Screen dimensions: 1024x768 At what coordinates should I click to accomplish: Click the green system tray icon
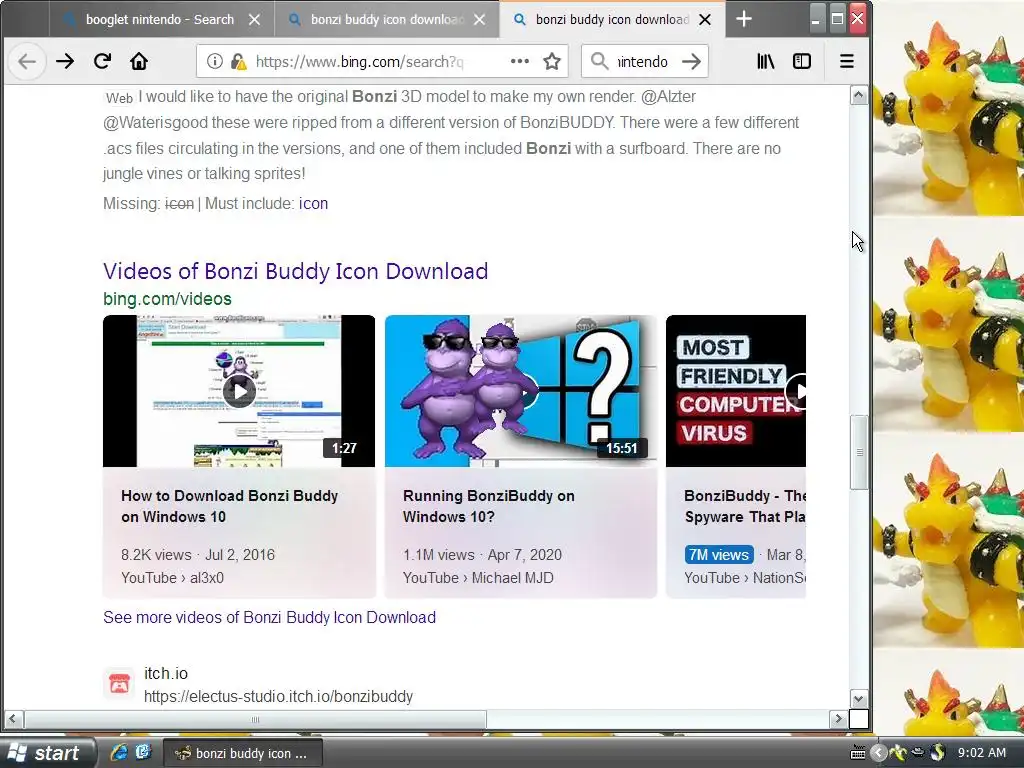click(x=899, y=753)
